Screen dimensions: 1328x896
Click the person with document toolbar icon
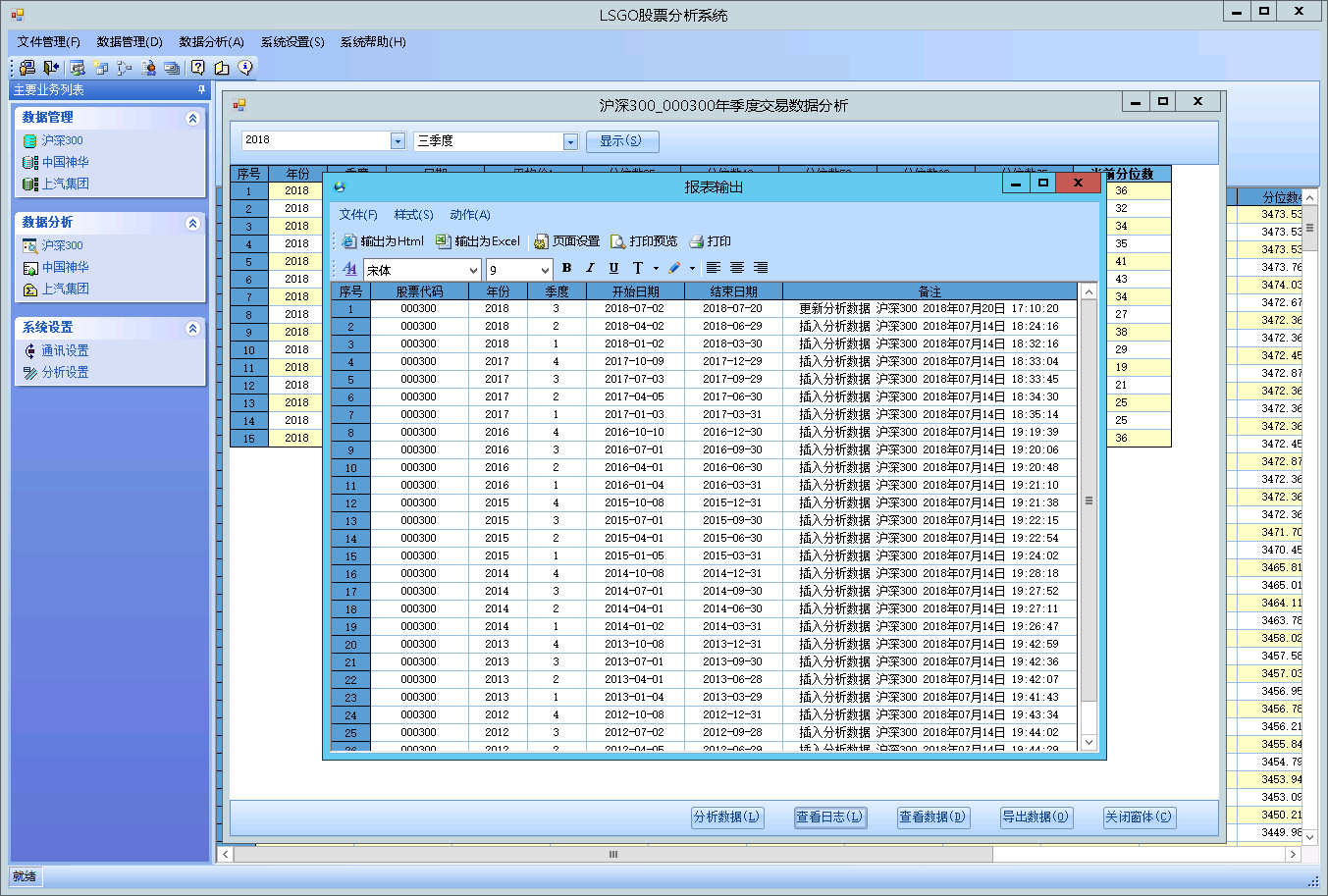(x=148, y=68)
